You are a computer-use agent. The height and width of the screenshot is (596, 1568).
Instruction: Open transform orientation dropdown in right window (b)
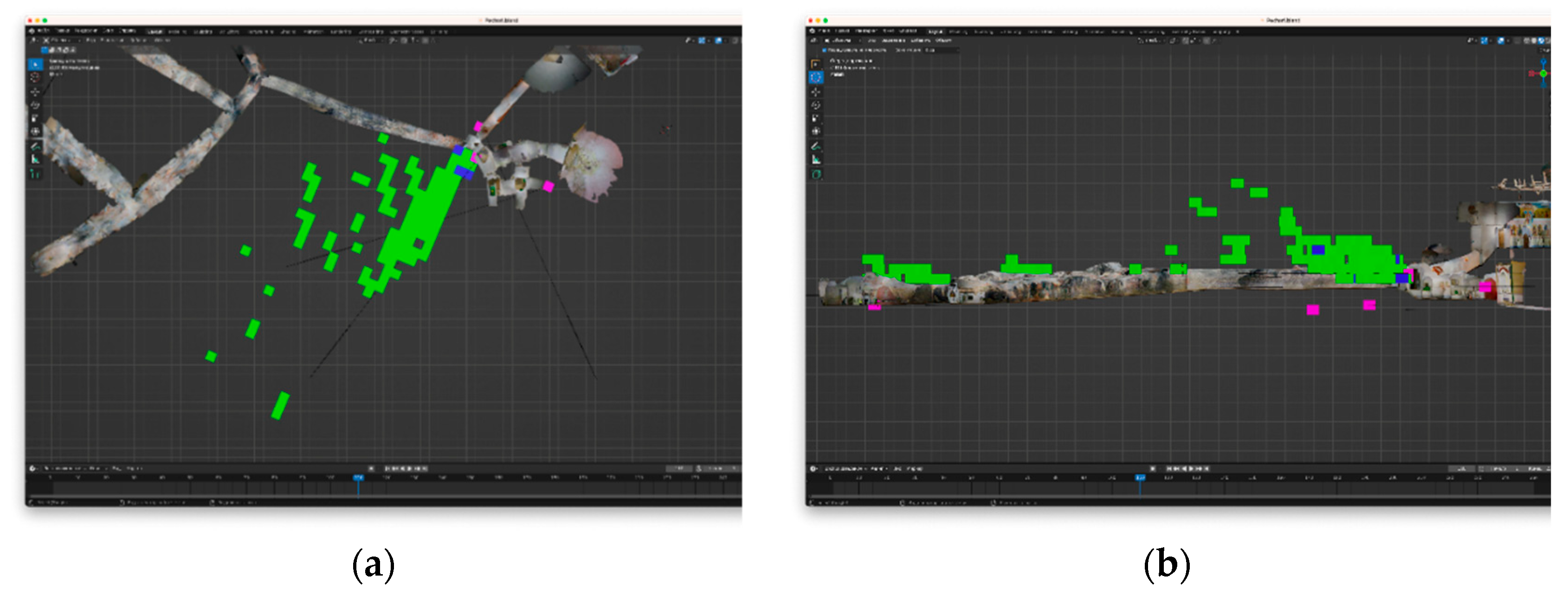pyautogui.click(x=1149, y=40)
